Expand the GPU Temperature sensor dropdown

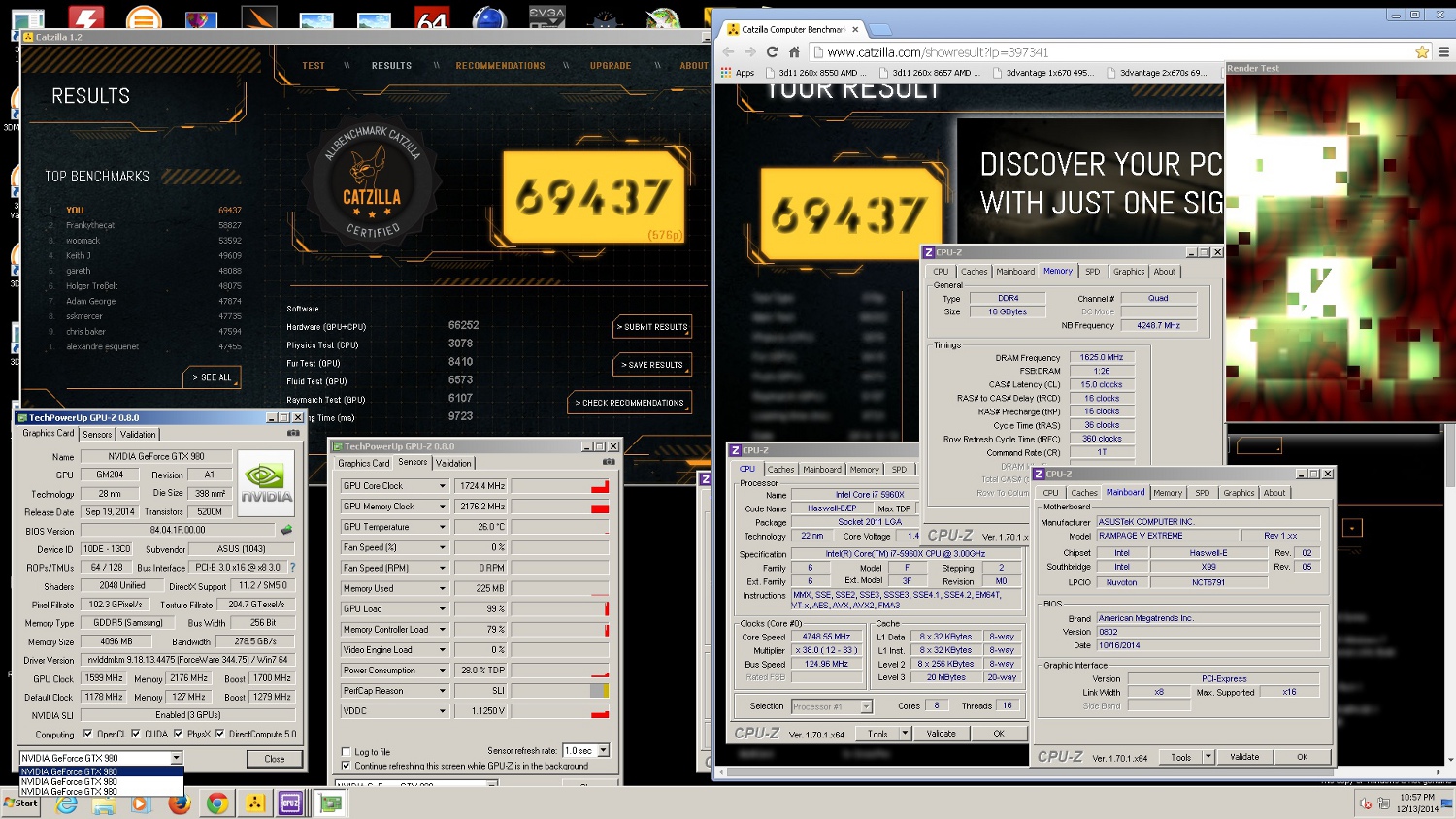pyautogui.click(x=443, y=527)
